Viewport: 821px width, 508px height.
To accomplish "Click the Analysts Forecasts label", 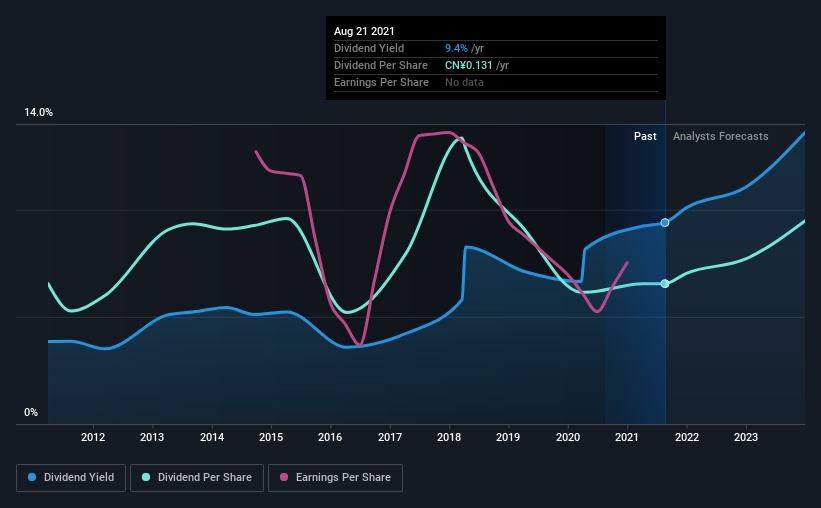I will click(x=720, y=136).
